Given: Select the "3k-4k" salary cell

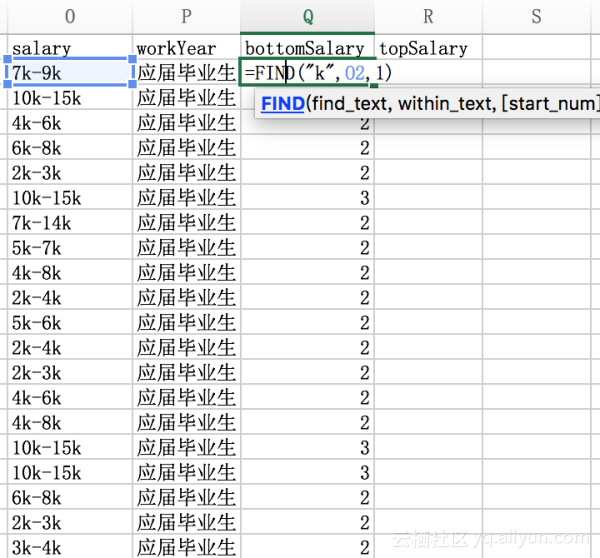Looking at the screenshot, I should [70, 547].
